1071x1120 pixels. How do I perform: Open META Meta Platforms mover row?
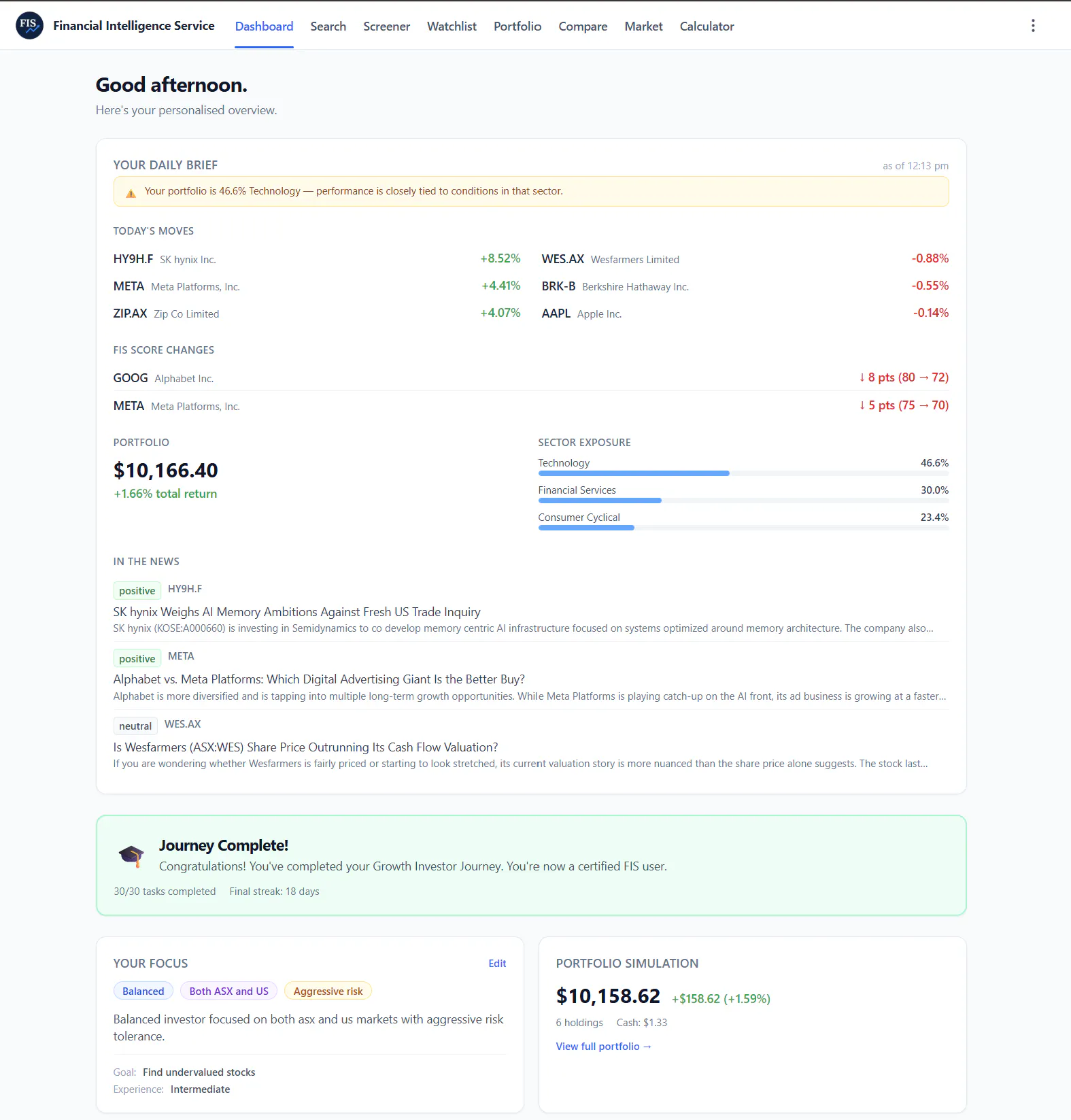click(317, 286)
